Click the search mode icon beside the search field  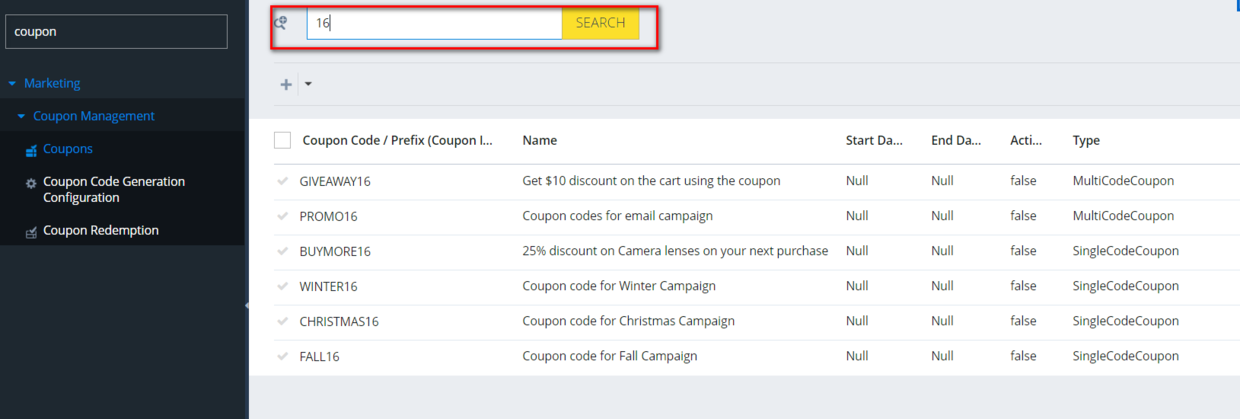tap(281, 23)
